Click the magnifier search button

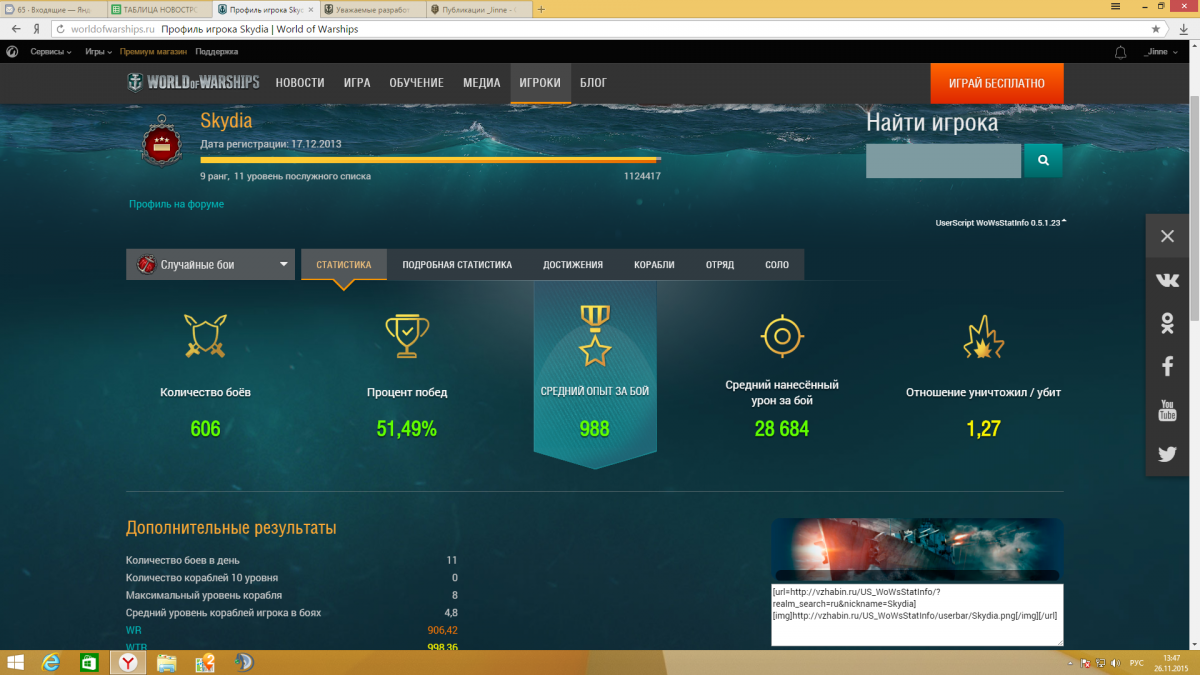(1043, 160)
